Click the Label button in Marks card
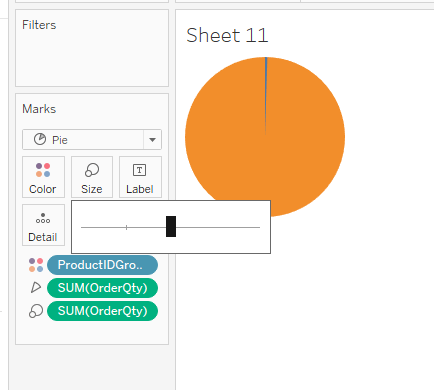This screenshot has height=390, width=434. [140, 177]
